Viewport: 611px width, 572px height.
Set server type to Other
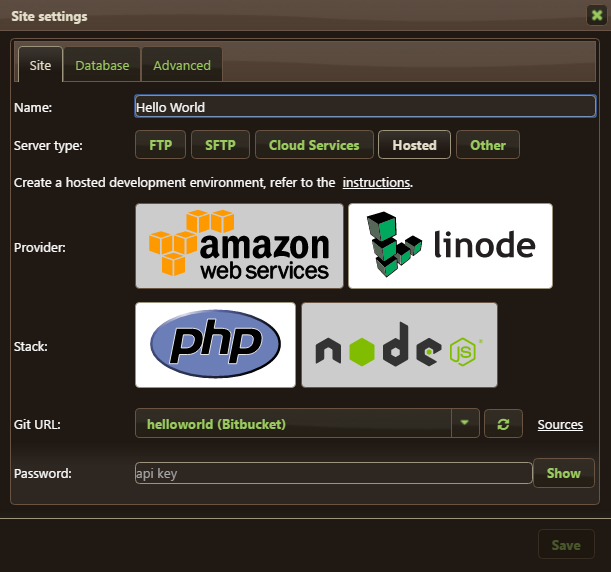click(488, 145)
